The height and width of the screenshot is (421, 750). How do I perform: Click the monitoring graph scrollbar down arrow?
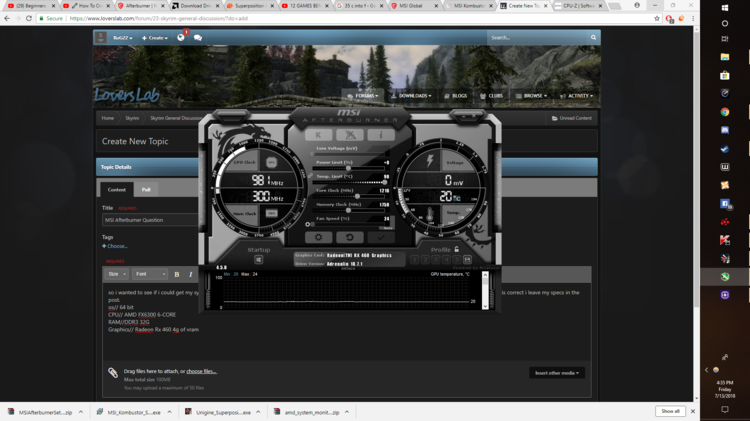tap(485, 306)
